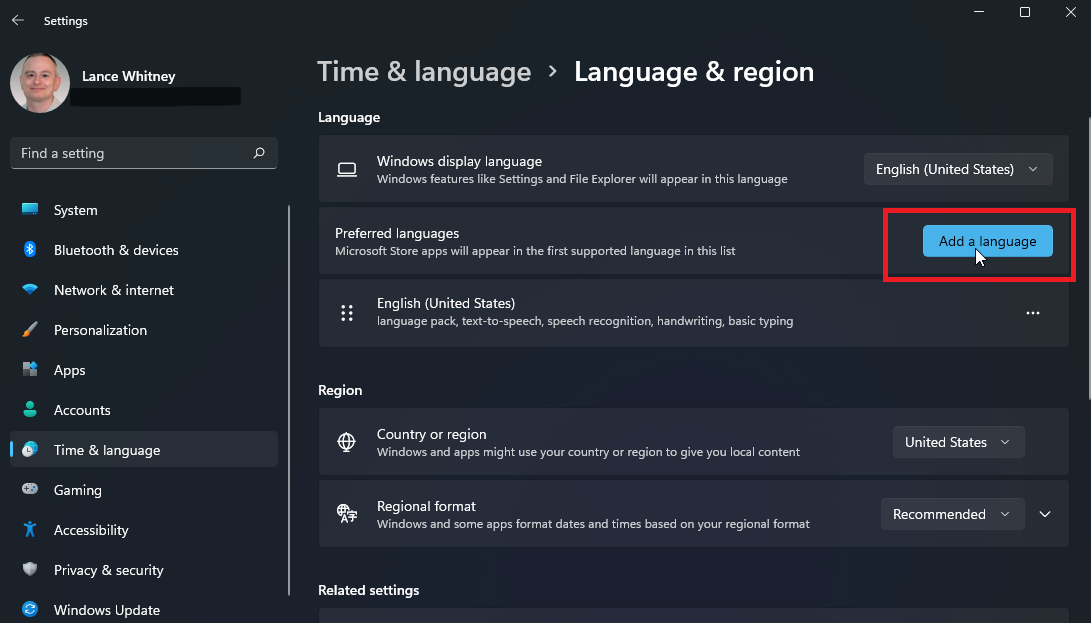Viewport: 1091px width, 623px height.
Task: Open the Country or region dropdown
Action: [x=957, y=441]
